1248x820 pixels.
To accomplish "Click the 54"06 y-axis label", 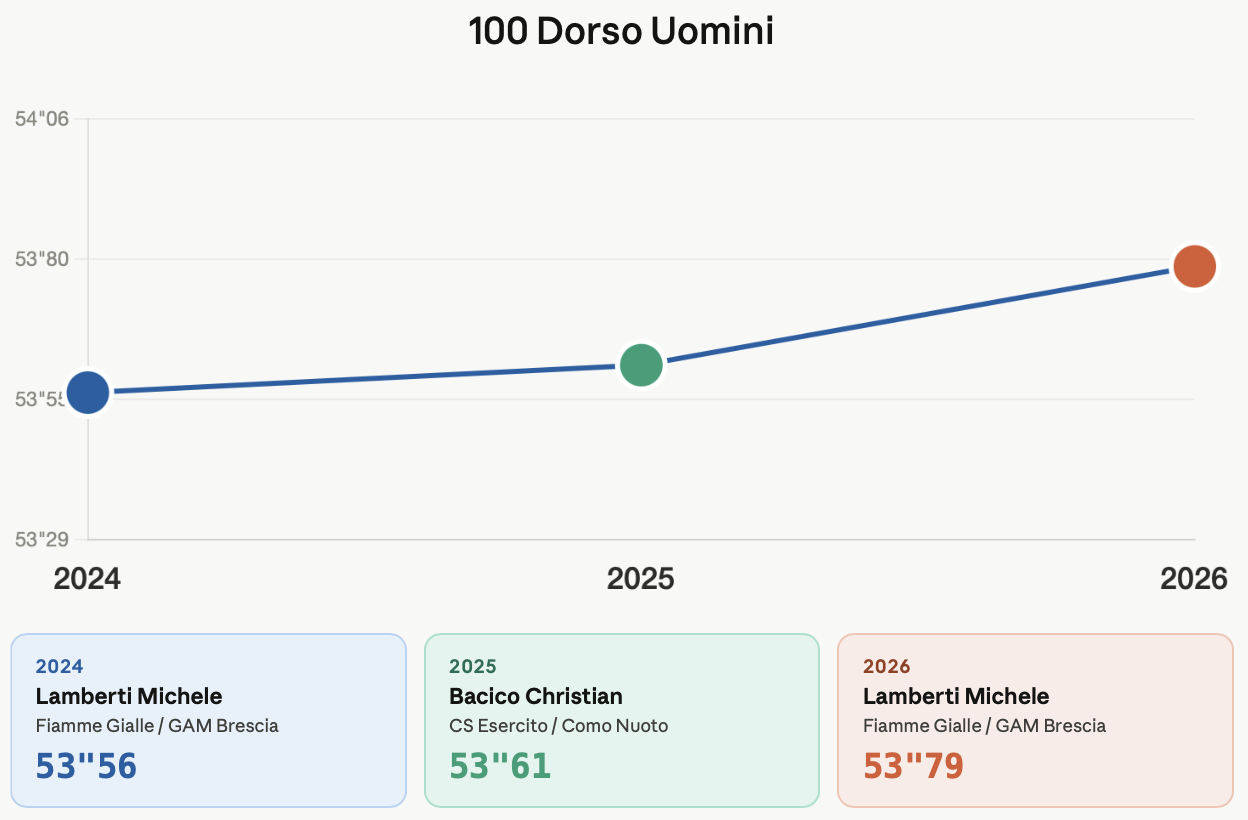I will (42, 119).
